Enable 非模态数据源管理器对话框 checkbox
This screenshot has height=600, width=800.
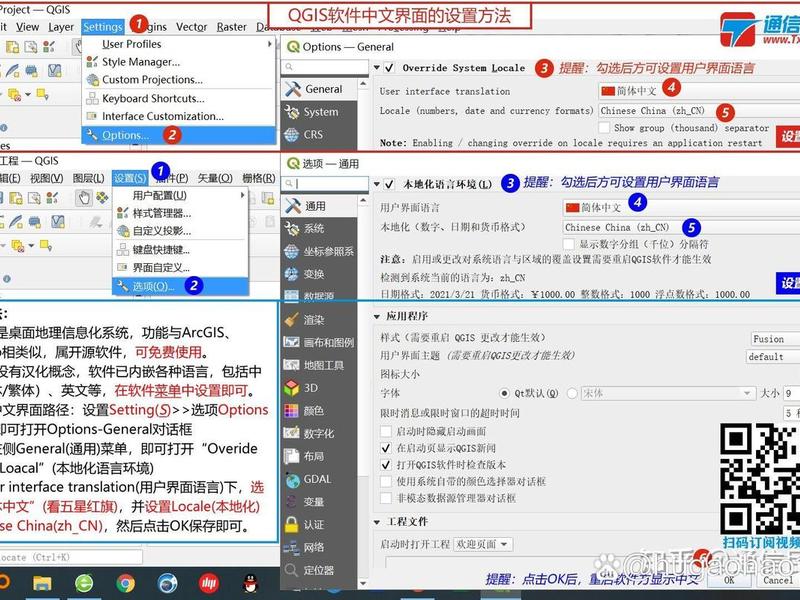point(386,498)
